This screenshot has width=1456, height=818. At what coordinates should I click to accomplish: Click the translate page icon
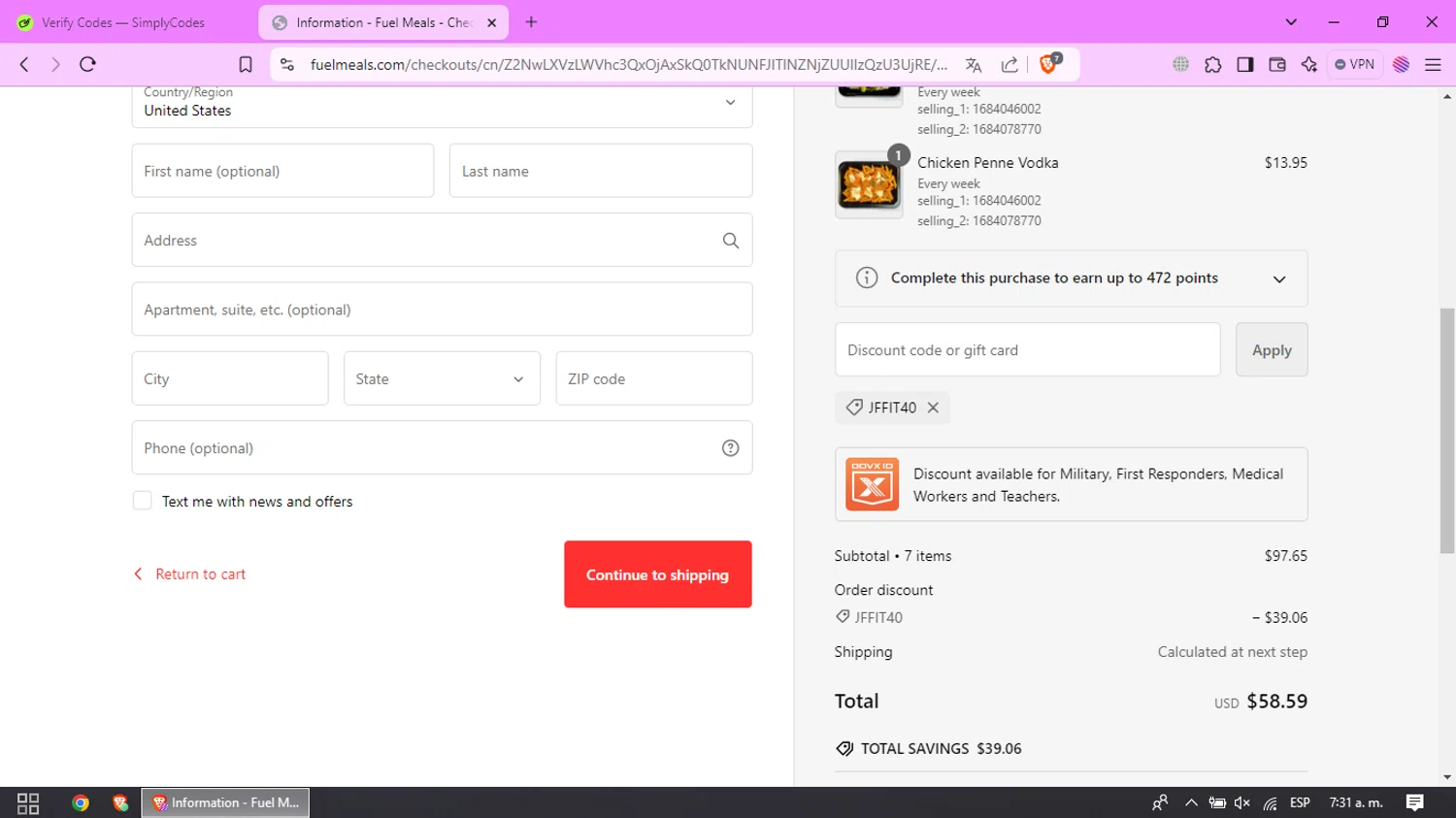point(974,65)
